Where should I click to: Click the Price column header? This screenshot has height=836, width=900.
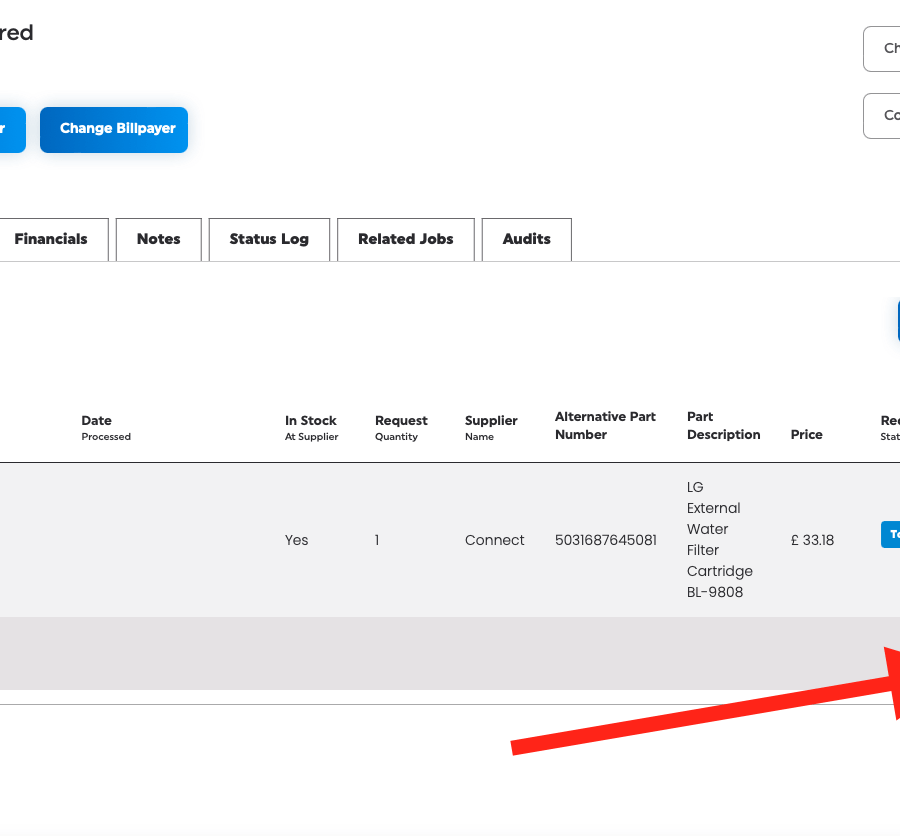tap(806, 435)
